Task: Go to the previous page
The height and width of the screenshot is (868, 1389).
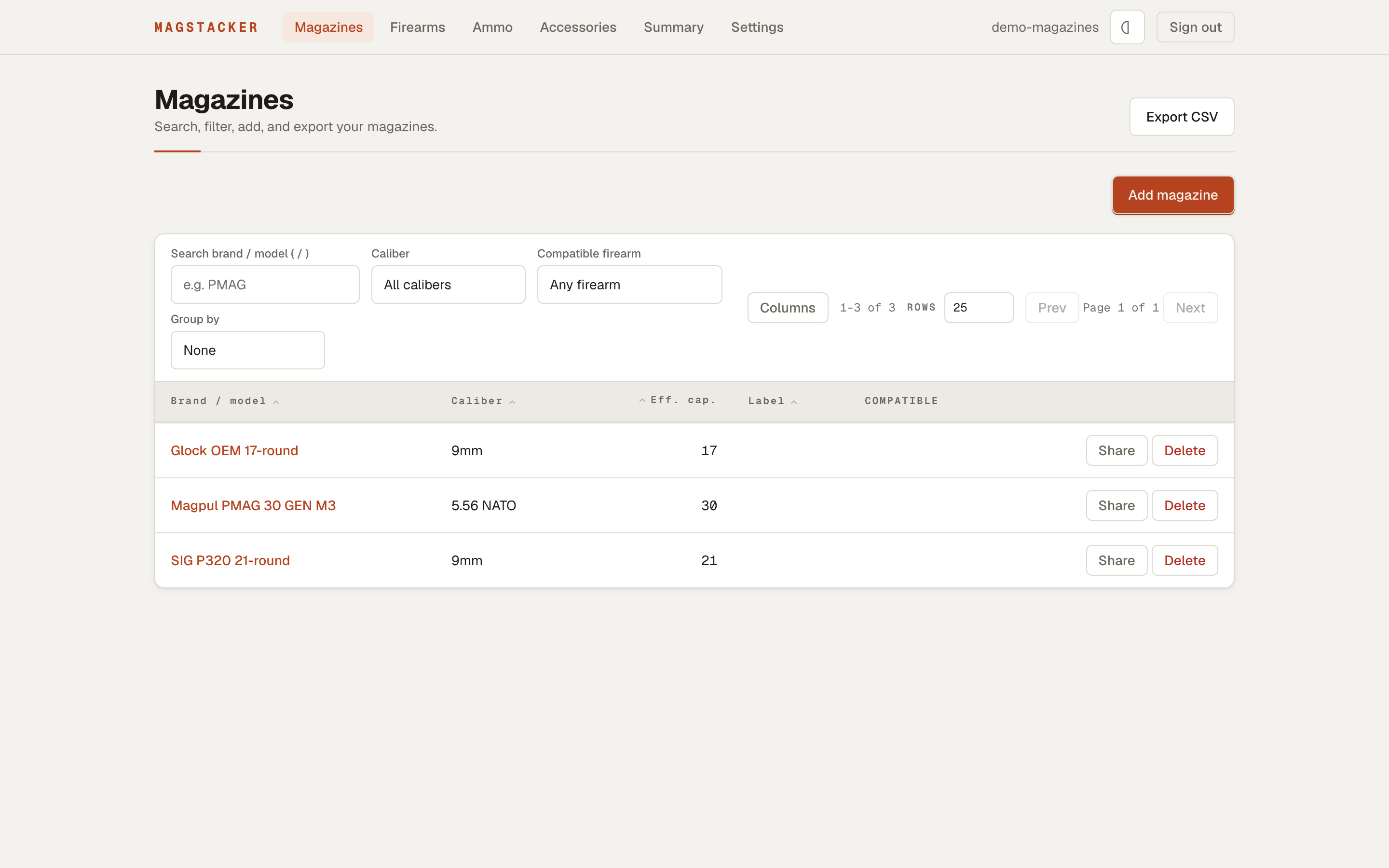Action: pos(1051,308)
